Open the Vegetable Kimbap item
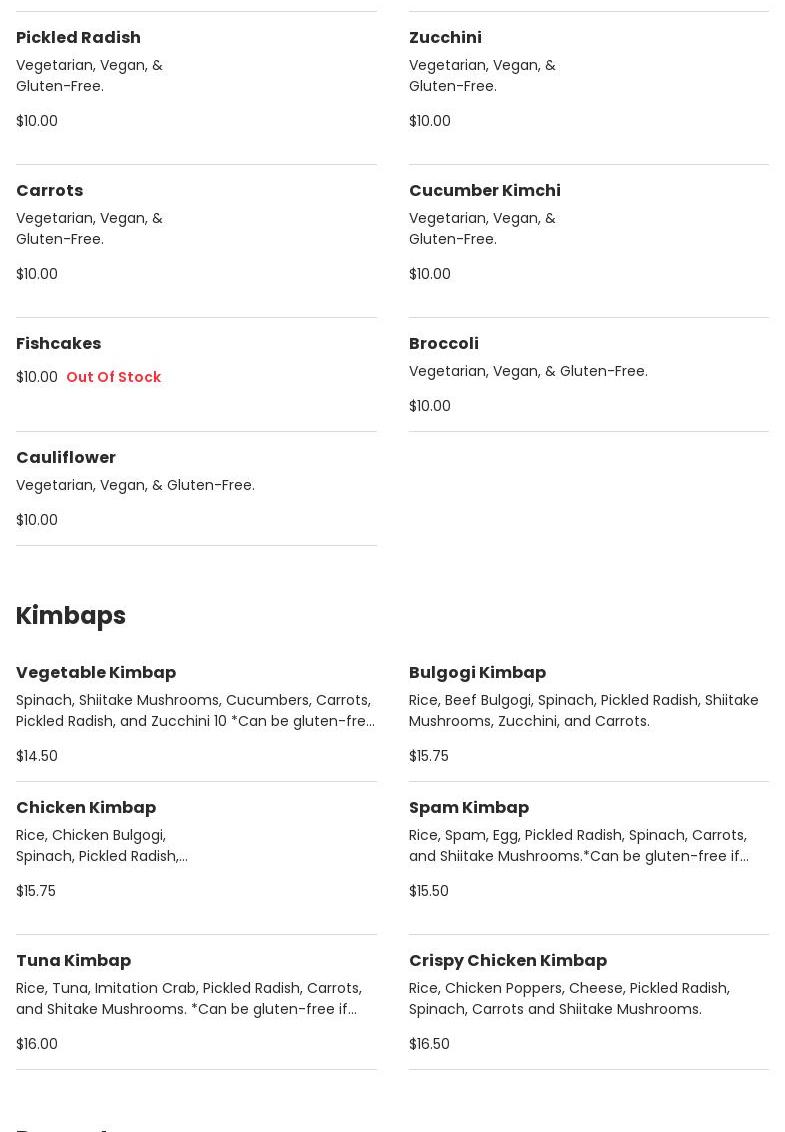Image resolution: width=785 pixels, height=1132 pixels. (96, 673)
